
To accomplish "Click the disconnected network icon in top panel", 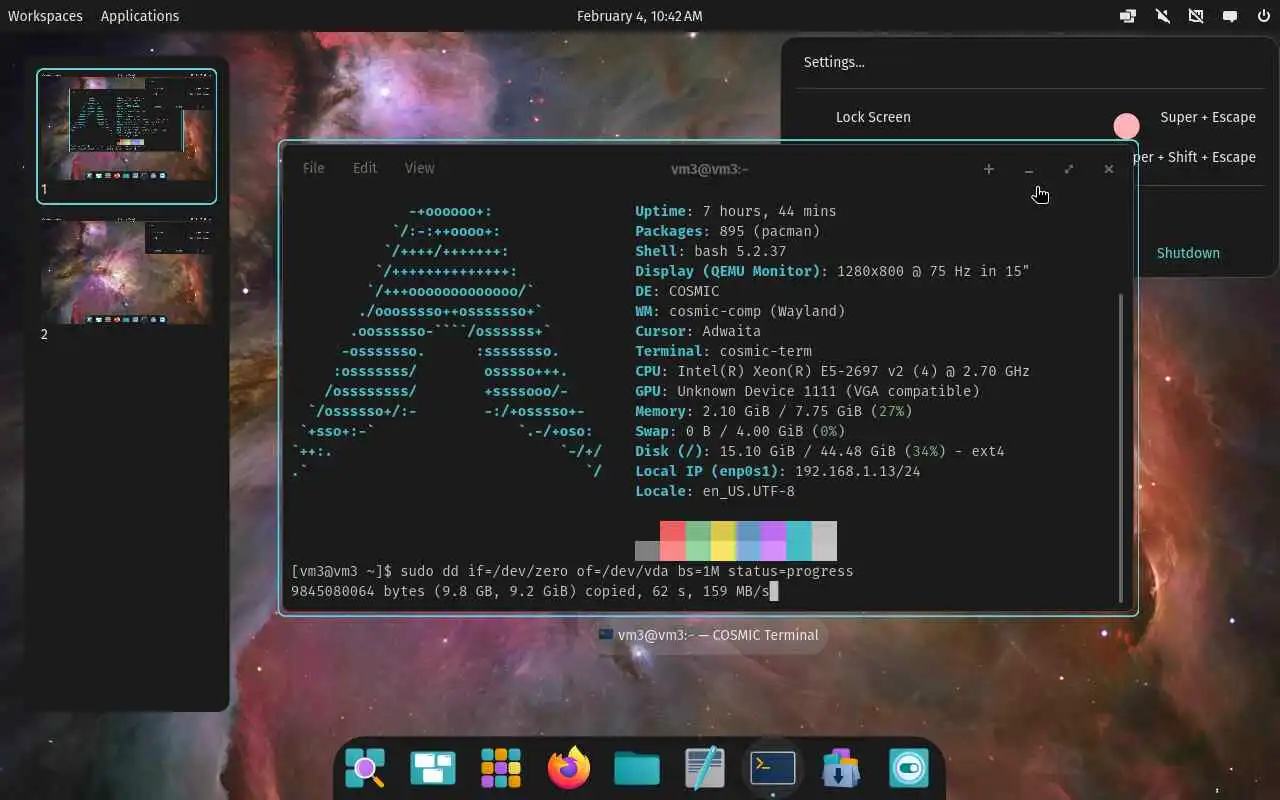I will pyautogui.click(x=1195, y=16).
